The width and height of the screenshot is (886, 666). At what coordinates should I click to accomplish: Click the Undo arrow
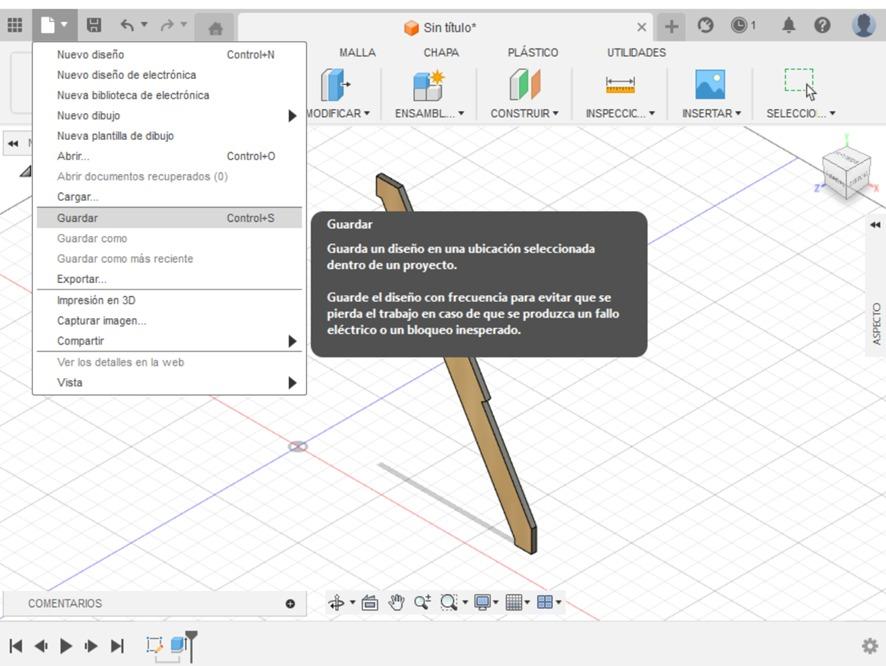tap(127, 25)
